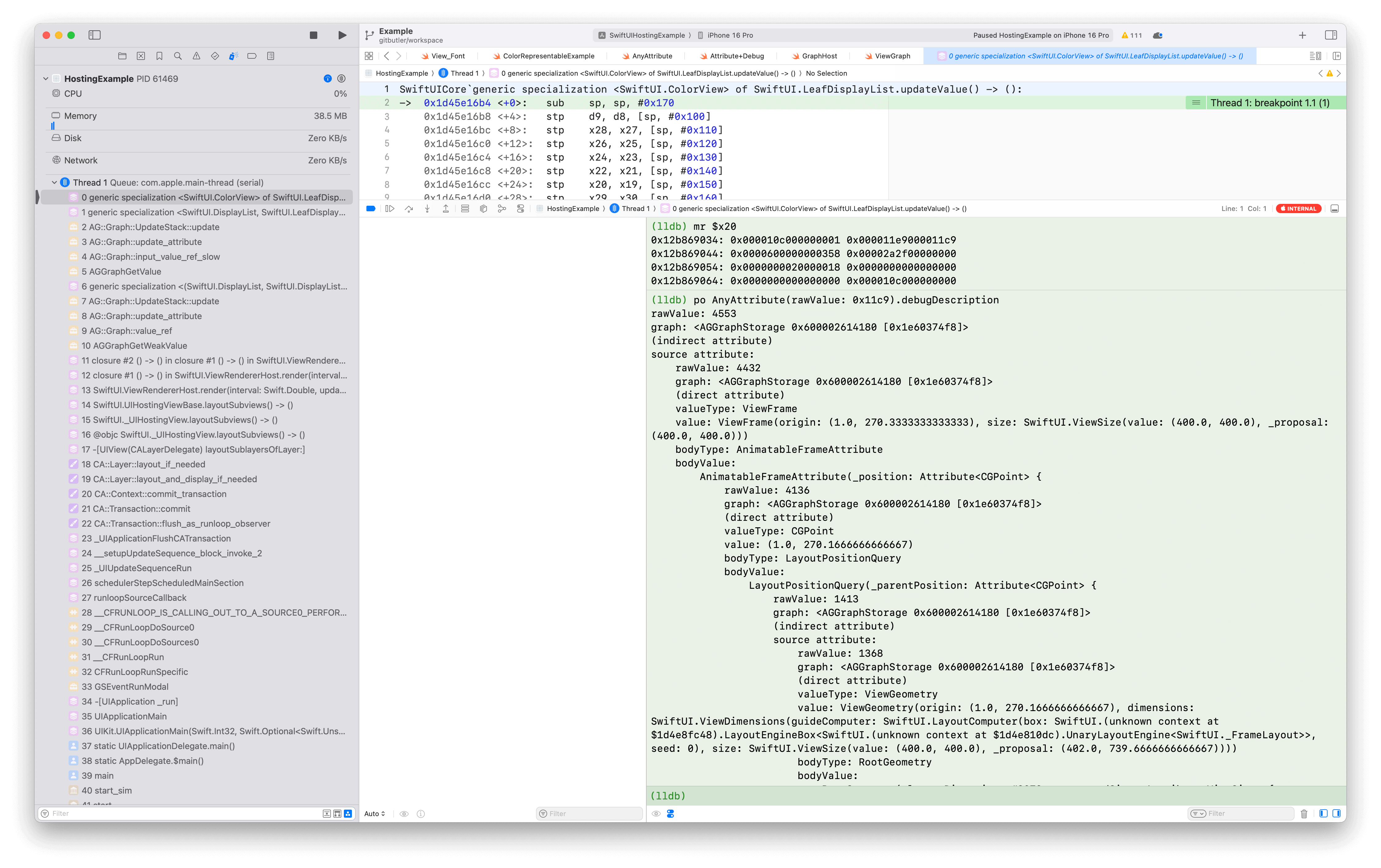Screen dimensions: 1381x868
Task: Switch to the AnyAttribute tab
Action: (x=647, y=56)
